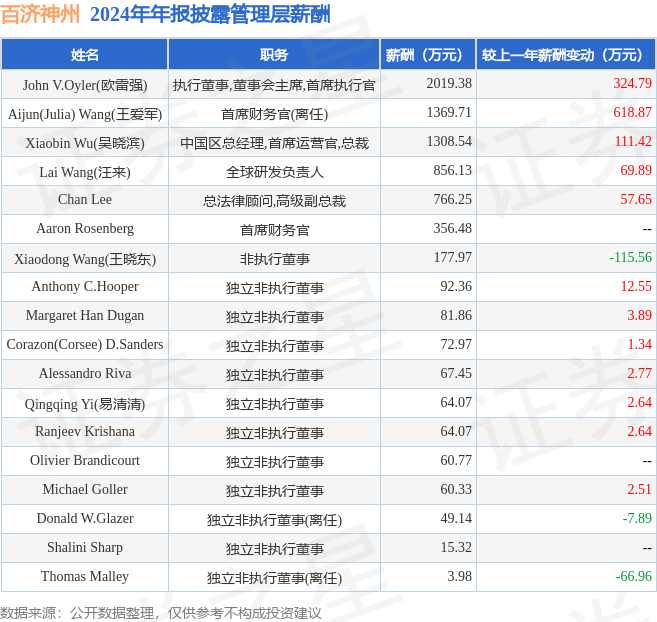Select name Anthony C.Hooper
This screenshot has height=622, width=657.
pyautogui.click(x=85, y=286)
